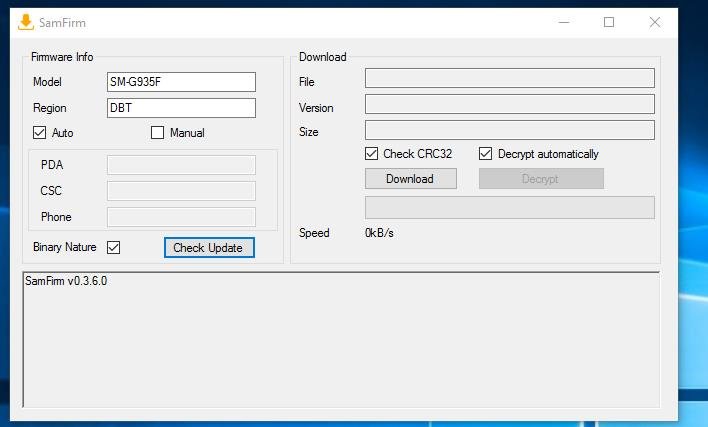Click the PDA text field
Screen dimensions: 708x427
point(181,165)
